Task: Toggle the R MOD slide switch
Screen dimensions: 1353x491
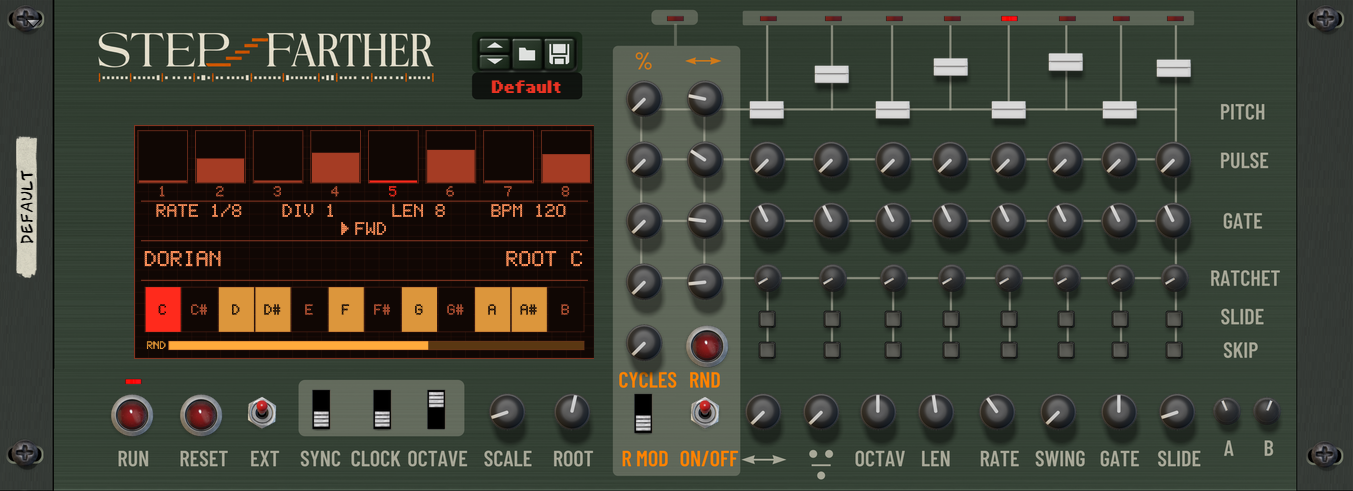Action: click(x=643, y=414)
